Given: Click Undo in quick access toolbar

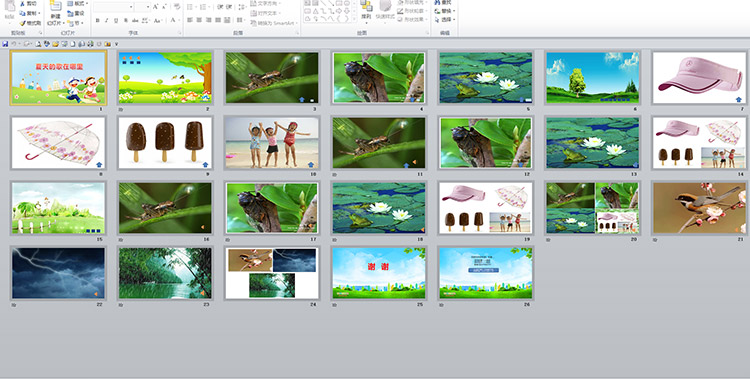Looking at the screenshot, I should 14,44.
